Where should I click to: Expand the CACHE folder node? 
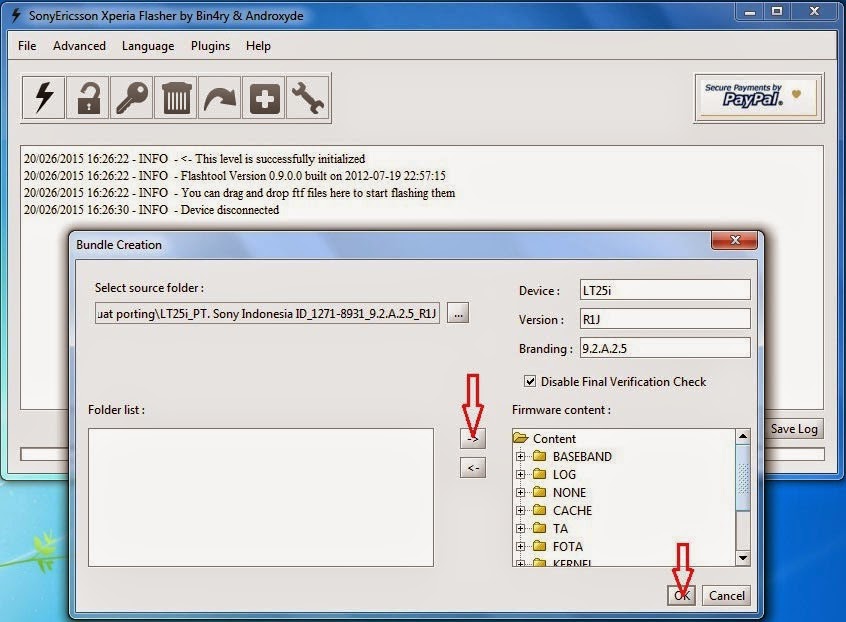[x=520, y=510]
